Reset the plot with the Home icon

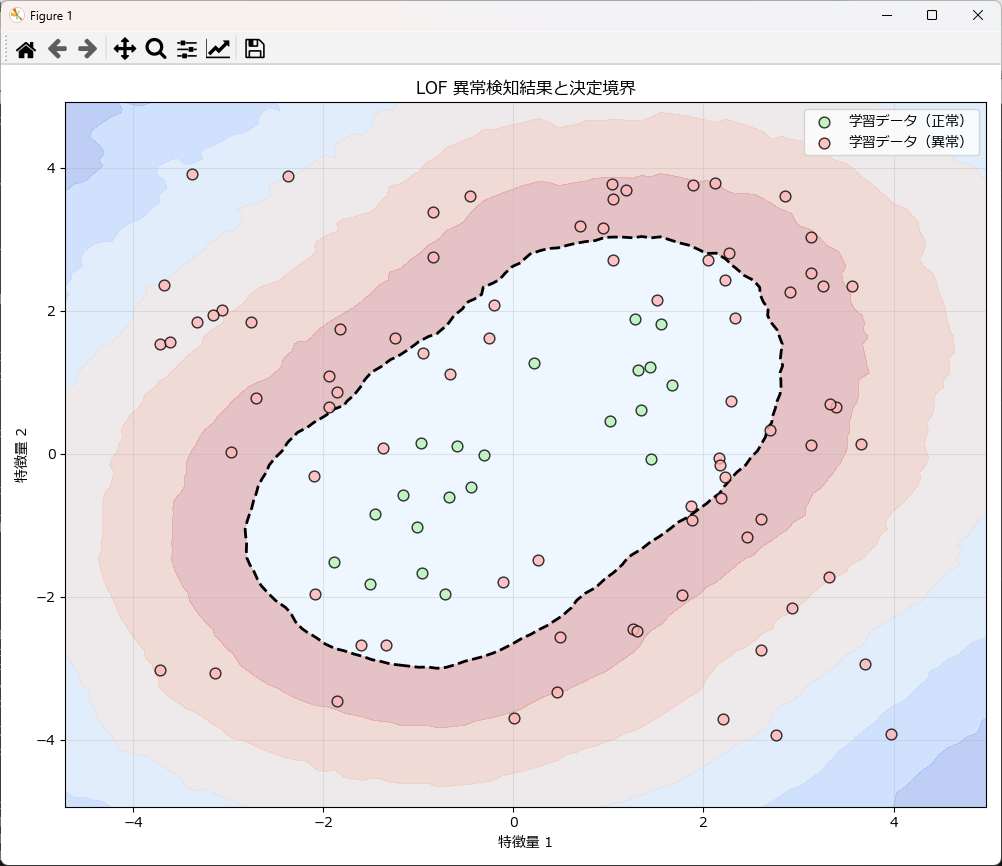tap(26, 49)
